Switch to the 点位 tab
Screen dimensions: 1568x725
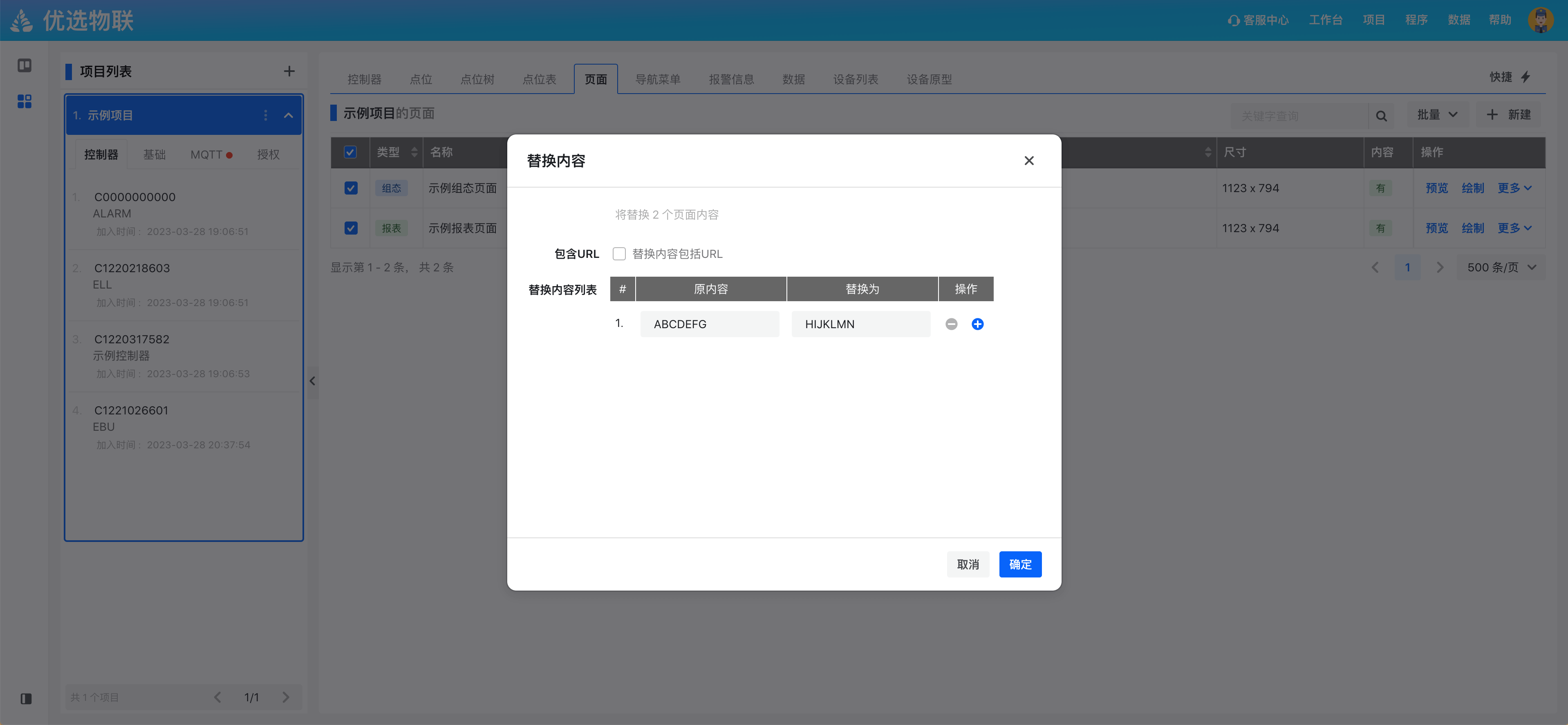click(421, 79)
